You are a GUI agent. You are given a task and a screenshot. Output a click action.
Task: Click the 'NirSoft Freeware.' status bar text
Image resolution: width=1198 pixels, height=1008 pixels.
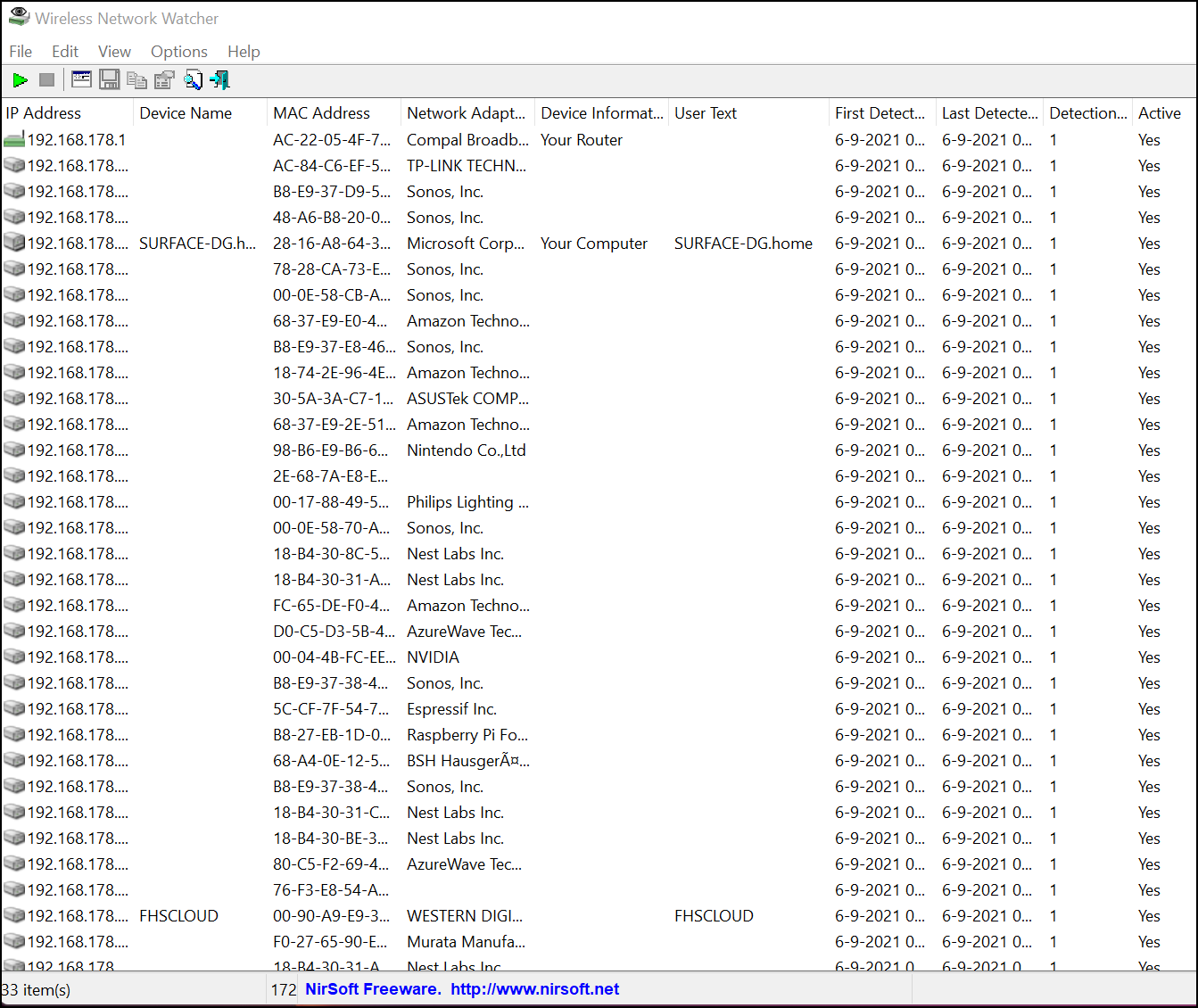373,988
